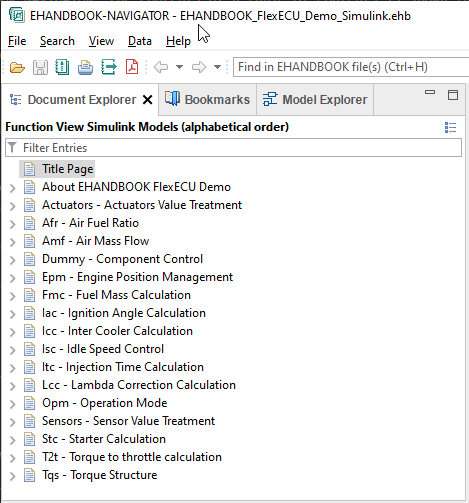This screenshot has width=469, height=503.
Task: Minimize the Document Explorer panel
Action: click(430, 92)
